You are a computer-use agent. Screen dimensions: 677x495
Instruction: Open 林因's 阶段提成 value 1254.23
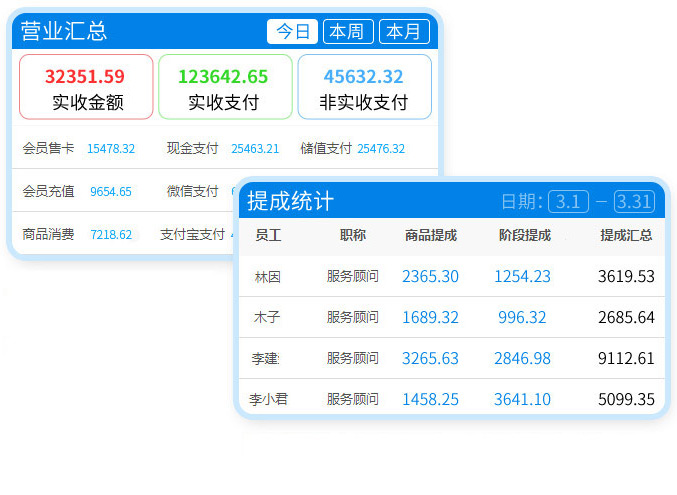pos(522,277)
